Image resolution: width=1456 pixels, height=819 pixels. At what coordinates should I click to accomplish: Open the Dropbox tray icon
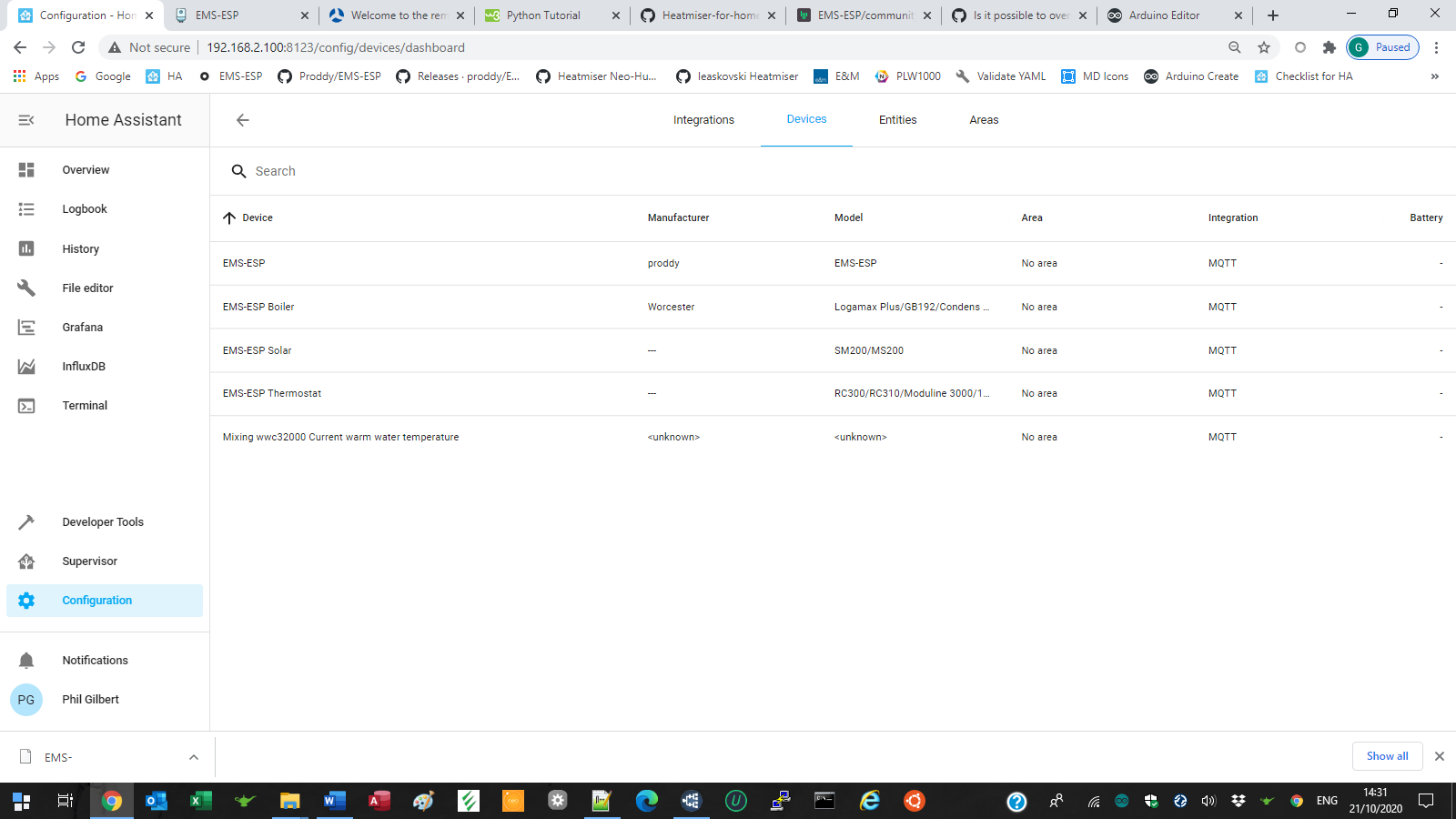(1238, 801)
